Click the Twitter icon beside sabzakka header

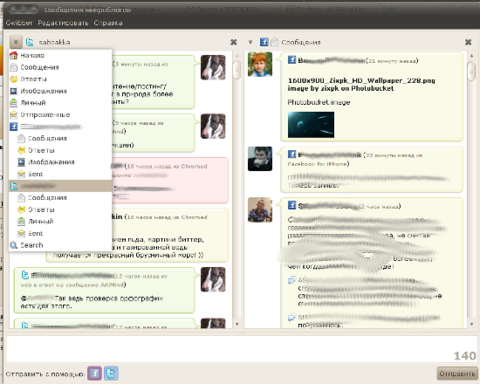pos(30,42)
